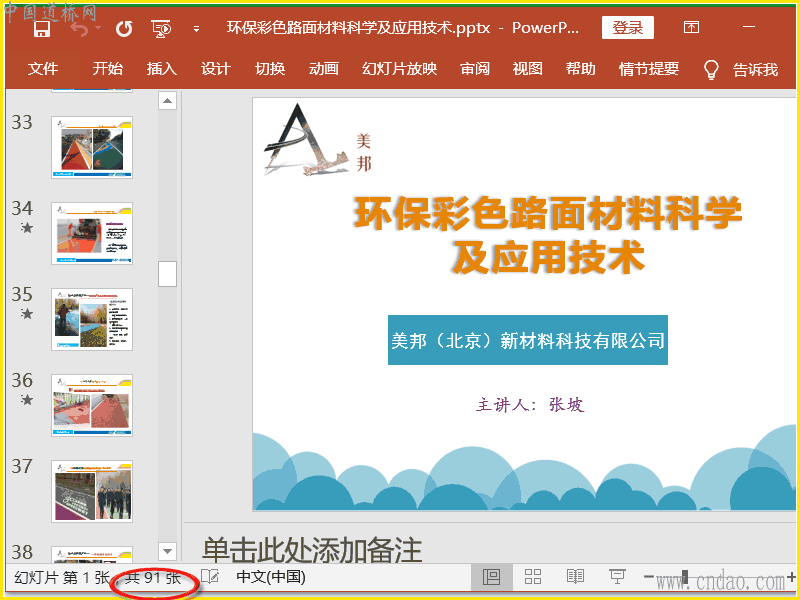The height and width of the screenshot is (600, 800).
Task: Start Slide Show view from status bar
Action: coord(617,577)
